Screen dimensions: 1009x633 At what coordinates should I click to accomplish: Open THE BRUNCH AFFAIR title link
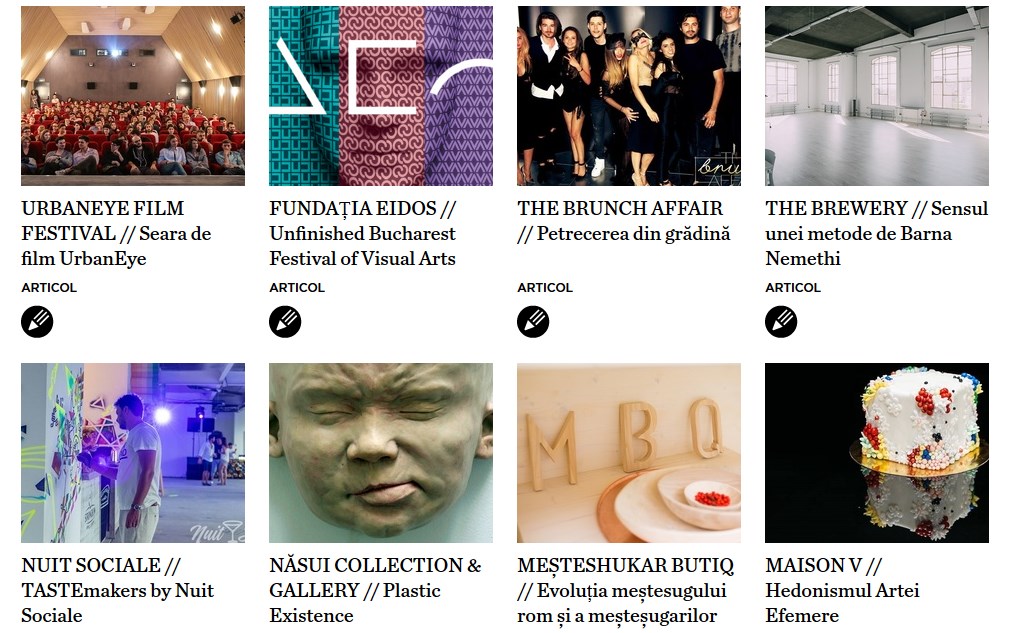[624, 221]
